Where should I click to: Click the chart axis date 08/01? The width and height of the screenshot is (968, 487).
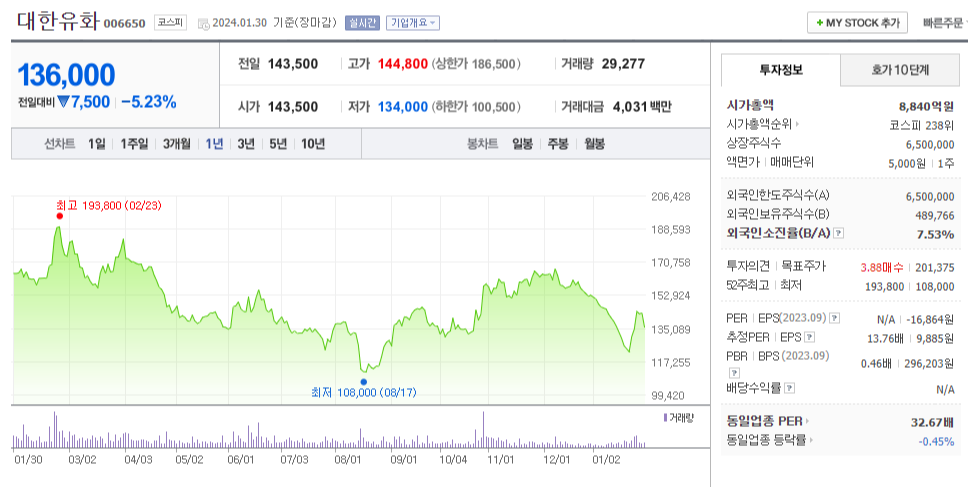tap(348, 460)
